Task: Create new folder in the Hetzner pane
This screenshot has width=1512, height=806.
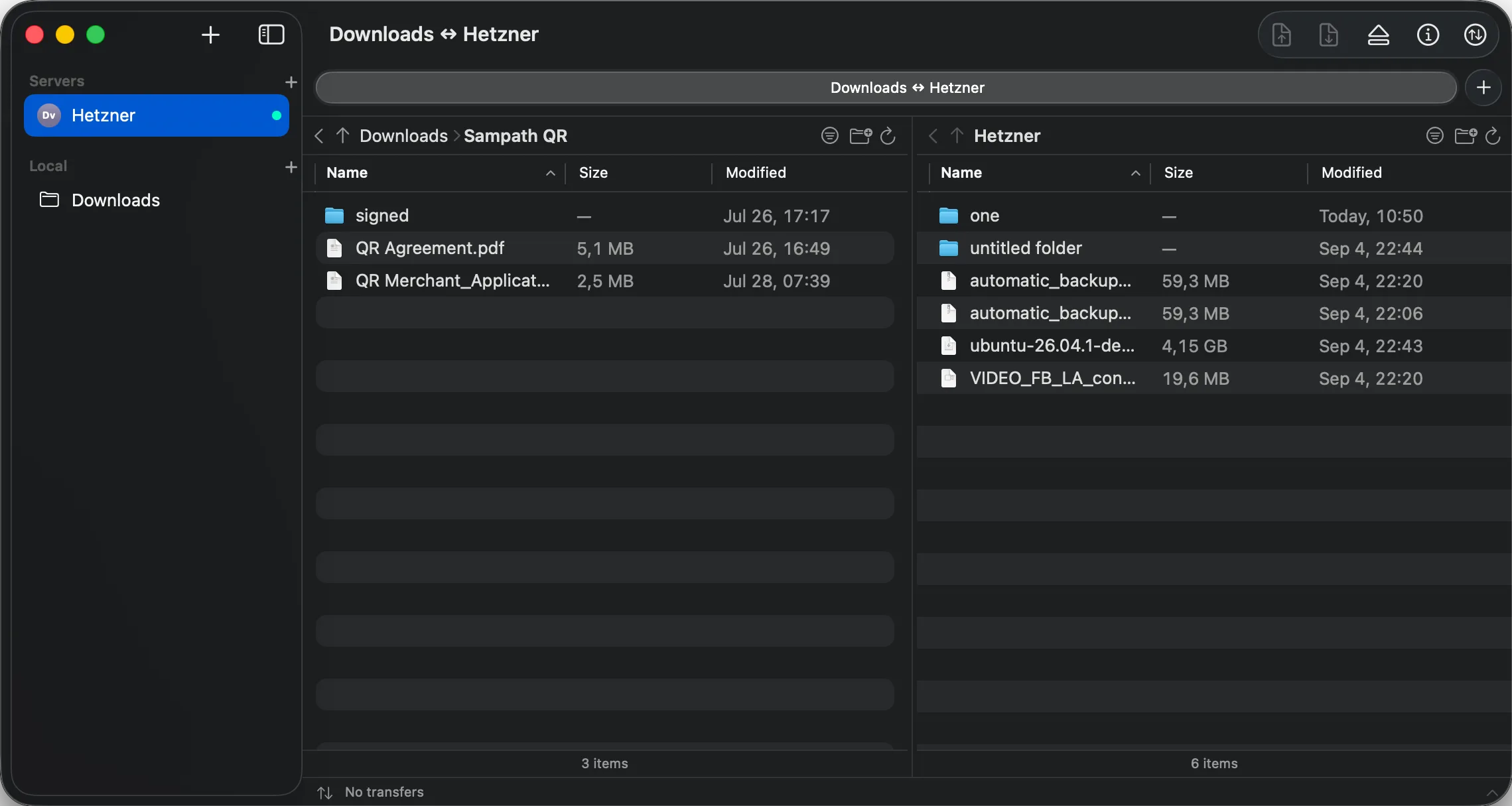Action: click(1466, 136)
